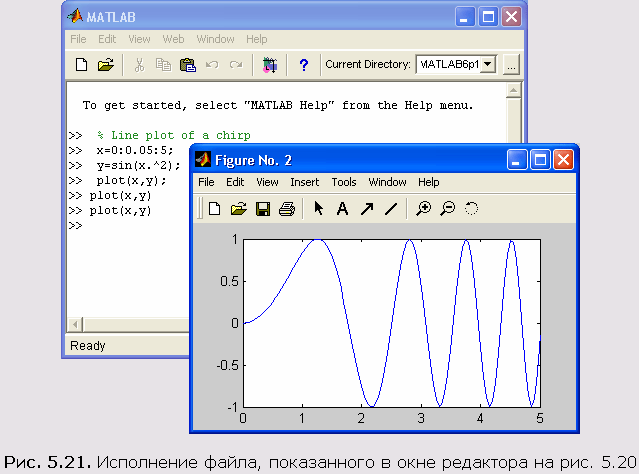
Task: Click the horizontal scrollbar left arrow
Action: click(75, 325)
